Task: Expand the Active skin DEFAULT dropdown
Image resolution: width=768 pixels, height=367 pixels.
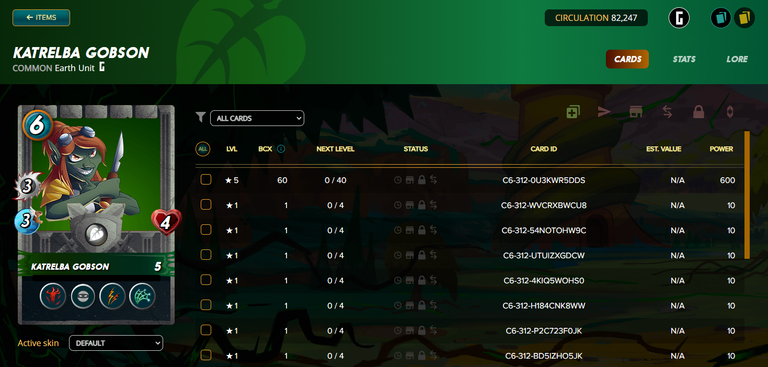Action: (x=116, y=343)
